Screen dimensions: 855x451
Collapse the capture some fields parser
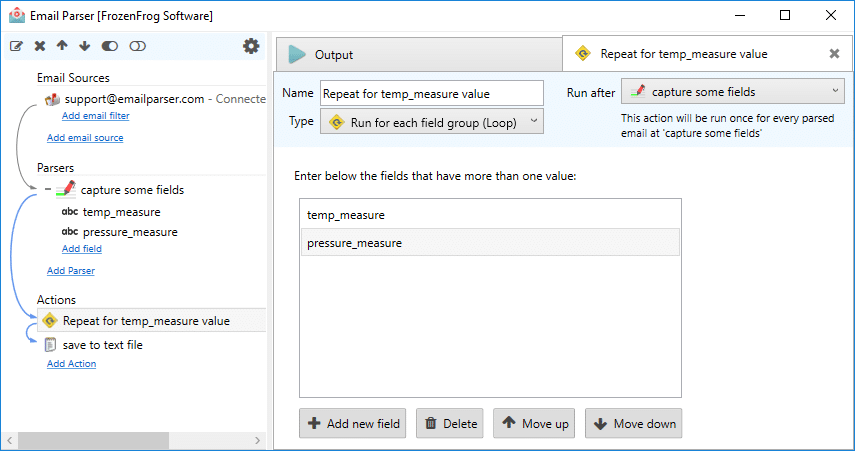[x=48, y=189]
